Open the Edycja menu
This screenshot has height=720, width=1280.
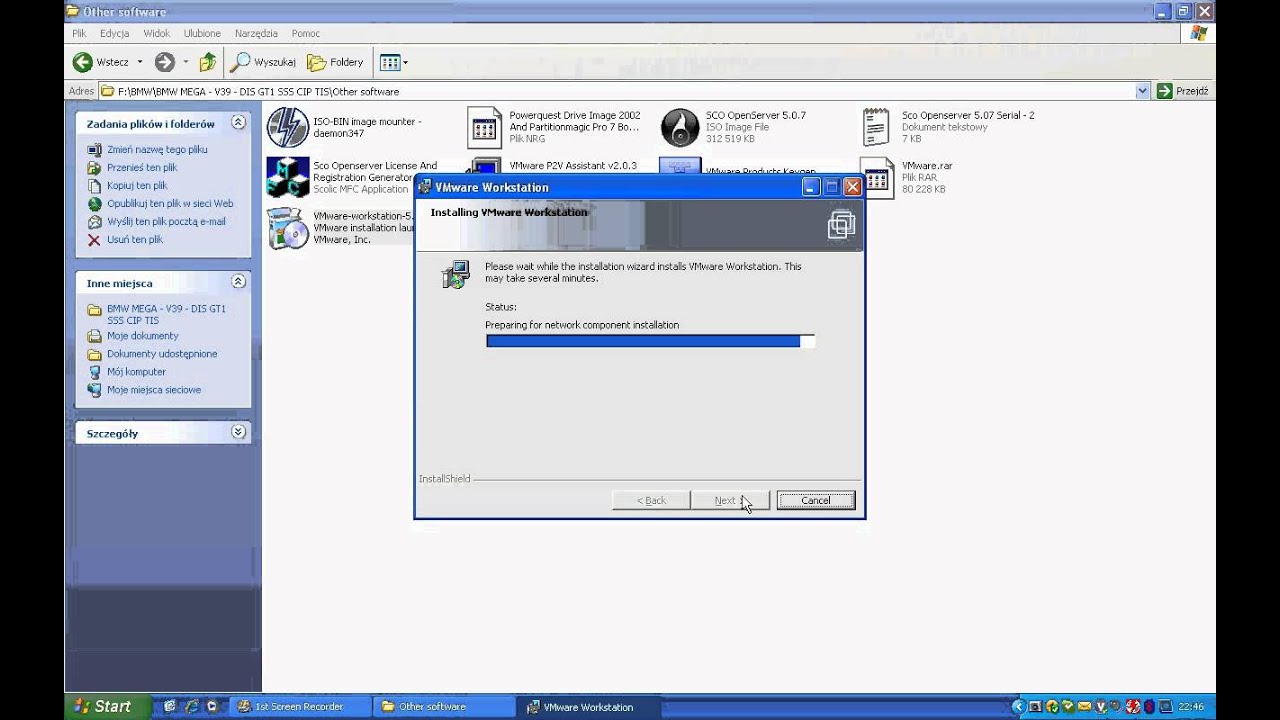pos(114,33)
